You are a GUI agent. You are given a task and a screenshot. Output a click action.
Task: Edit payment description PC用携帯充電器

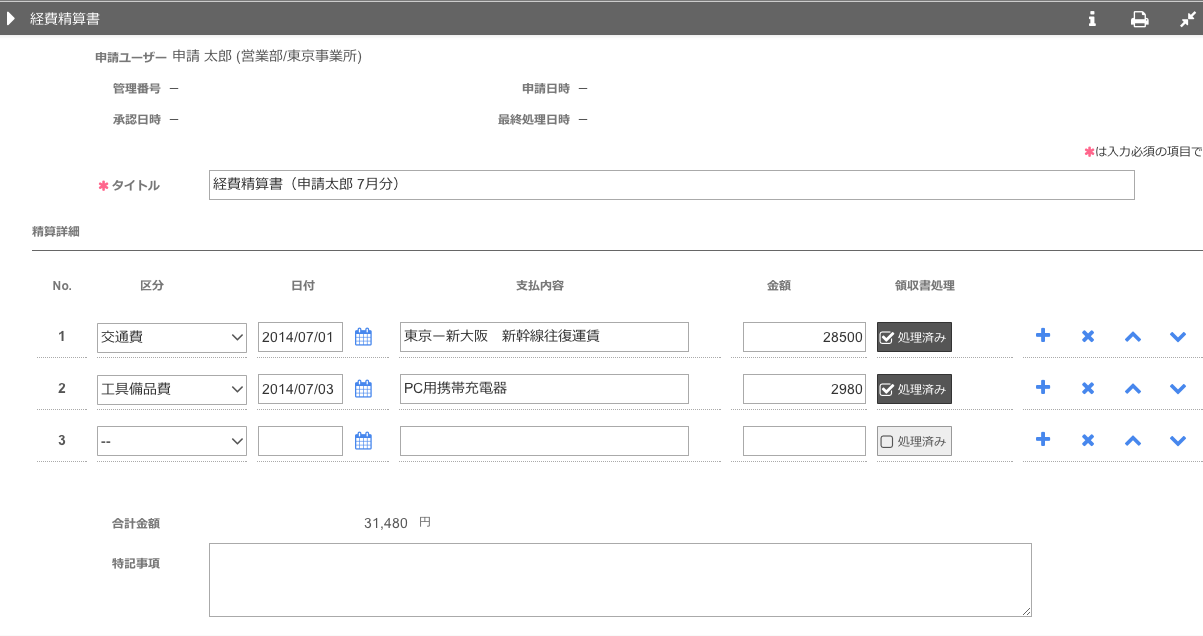544,389
